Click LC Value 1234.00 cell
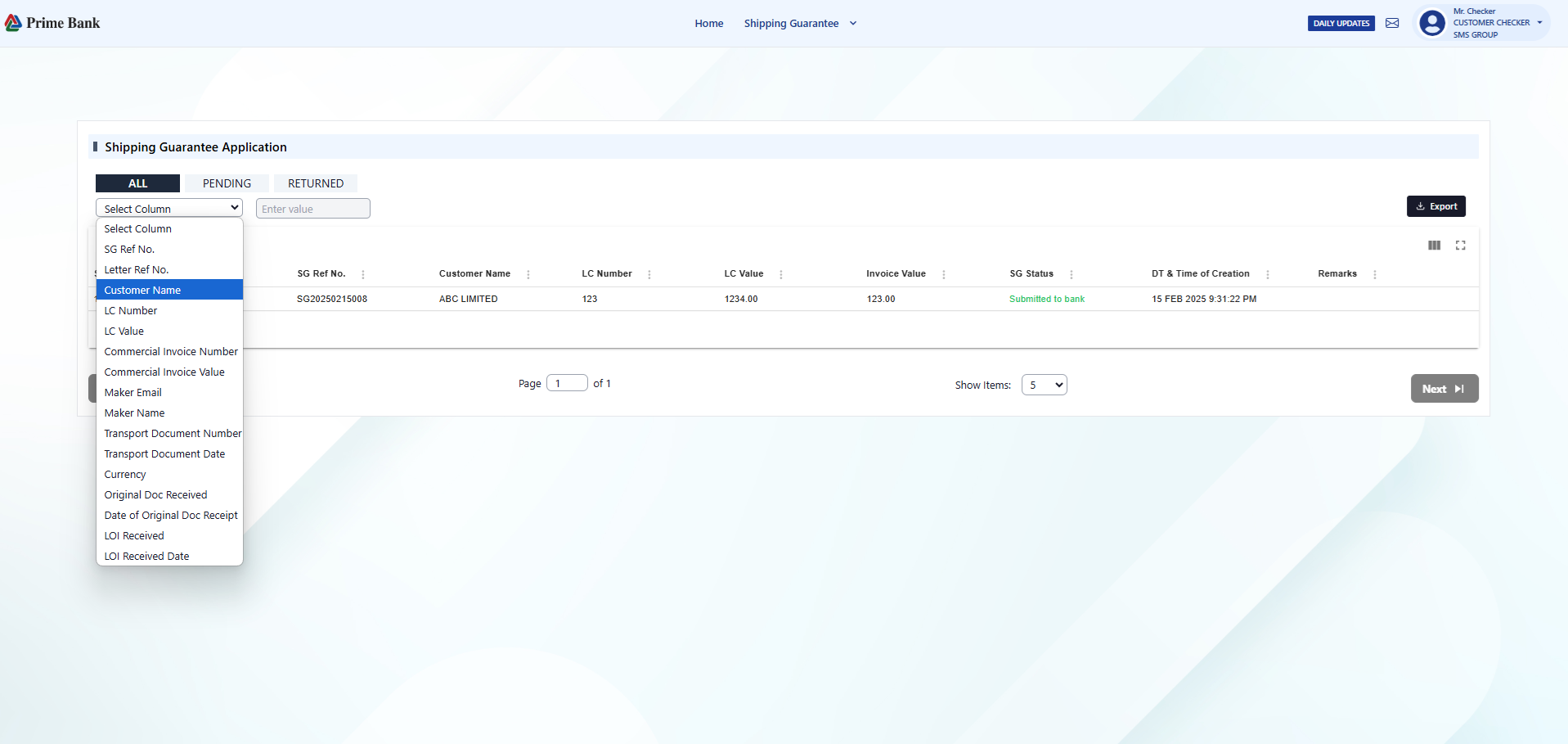This screenshot has width=1568, height=744. pyautogui.click(x=741, y=299)
